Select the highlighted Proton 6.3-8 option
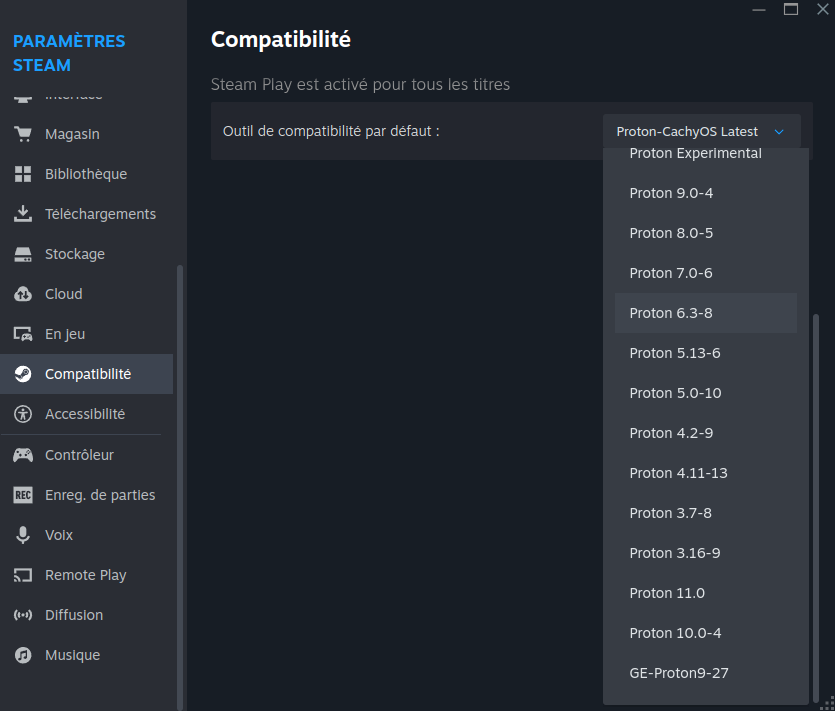Screen dimensions: 835x711 coord(706,313)
